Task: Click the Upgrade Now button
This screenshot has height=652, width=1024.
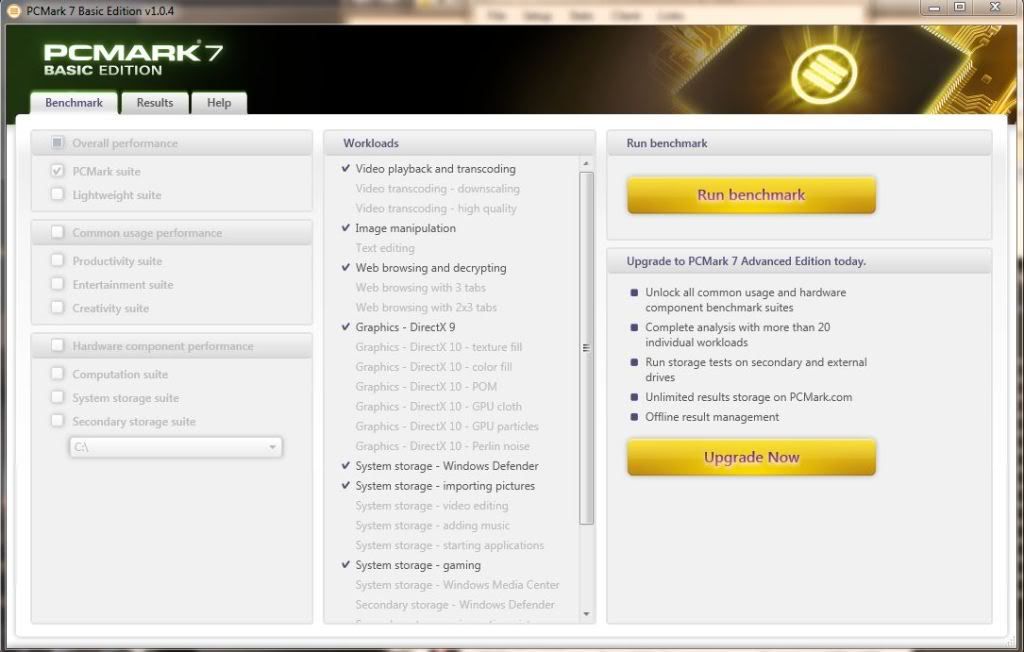Action: 751,457
